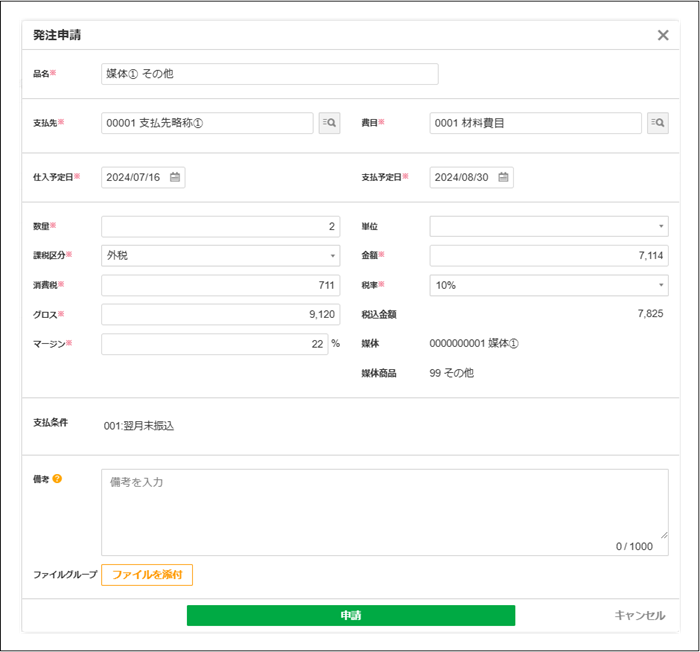700x652 pixels.
Task: Open calendar icon for 仕入予定日 date
Action: pos(175,177)
